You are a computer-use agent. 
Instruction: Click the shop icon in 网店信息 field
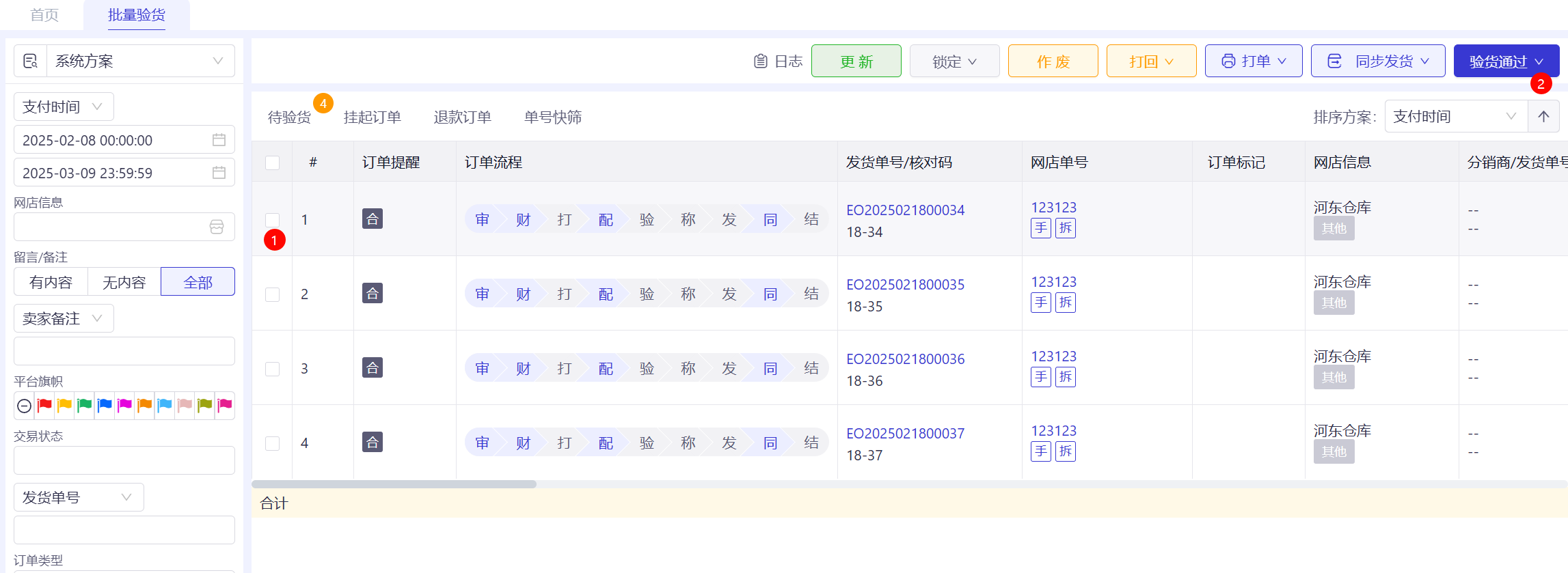click(217, 227)
